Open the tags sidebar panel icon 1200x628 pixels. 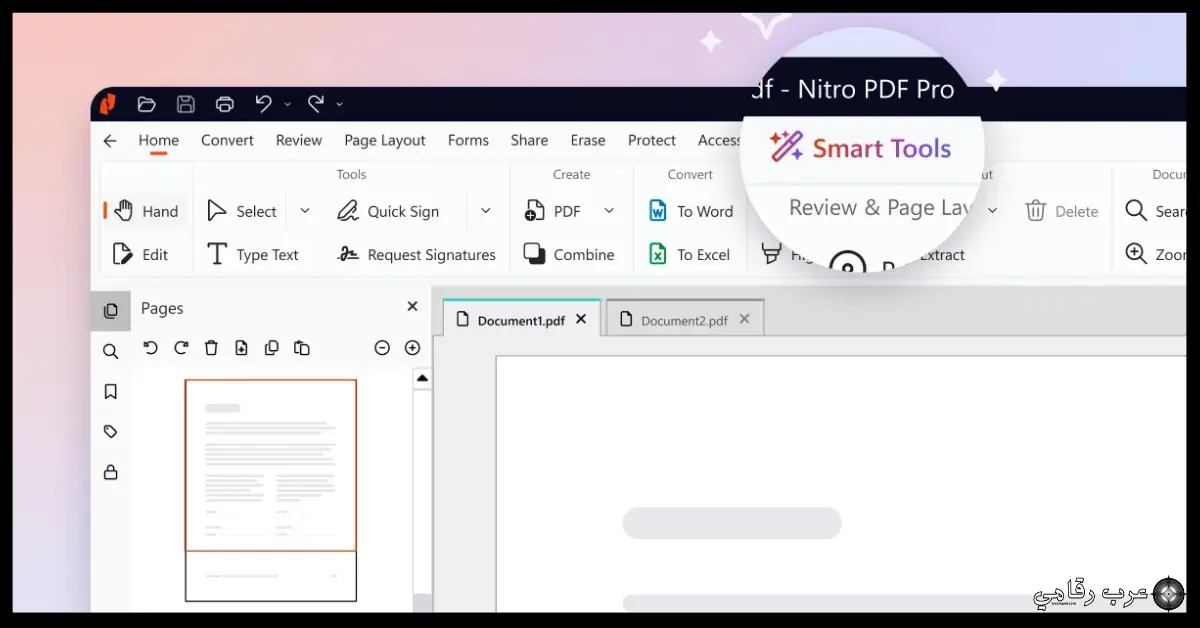pos(110,432)
